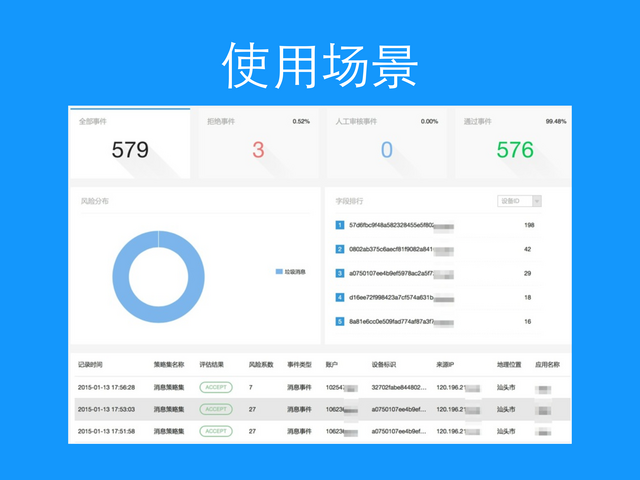Image resolution: width=640 pixels, height=480 pixels.
Task: Select the 全部事件 579 card
Action: (130, 143)
